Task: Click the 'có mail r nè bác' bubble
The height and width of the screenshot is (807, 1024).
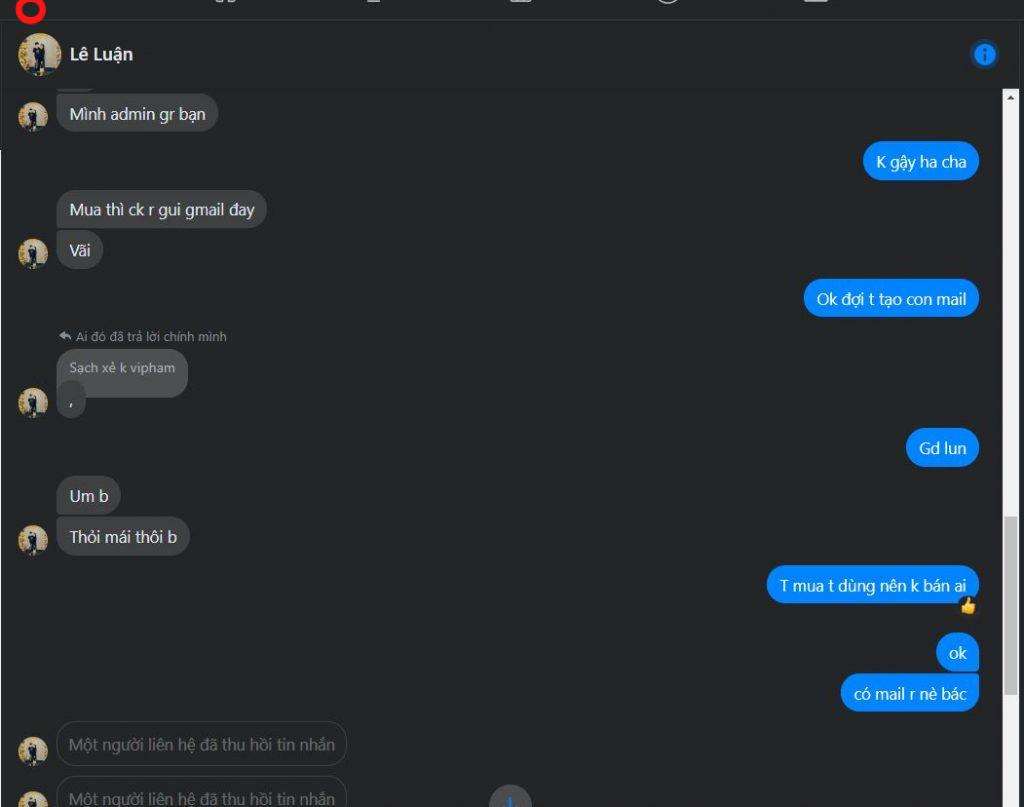Action: tap(909, 693)
